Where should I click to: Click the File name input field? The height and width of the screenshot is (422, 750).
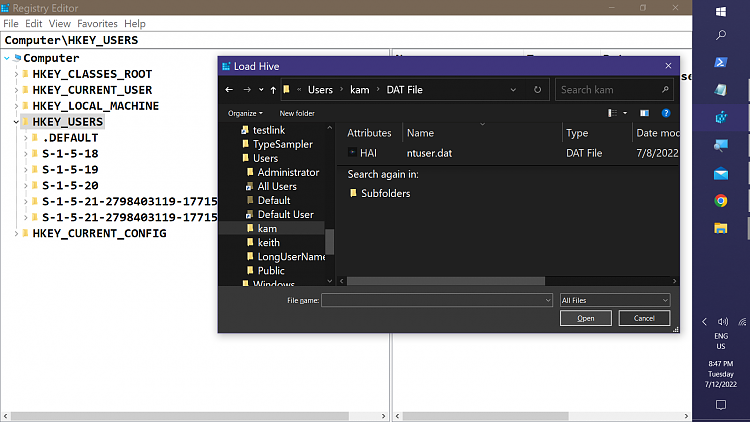pos(436,300)
